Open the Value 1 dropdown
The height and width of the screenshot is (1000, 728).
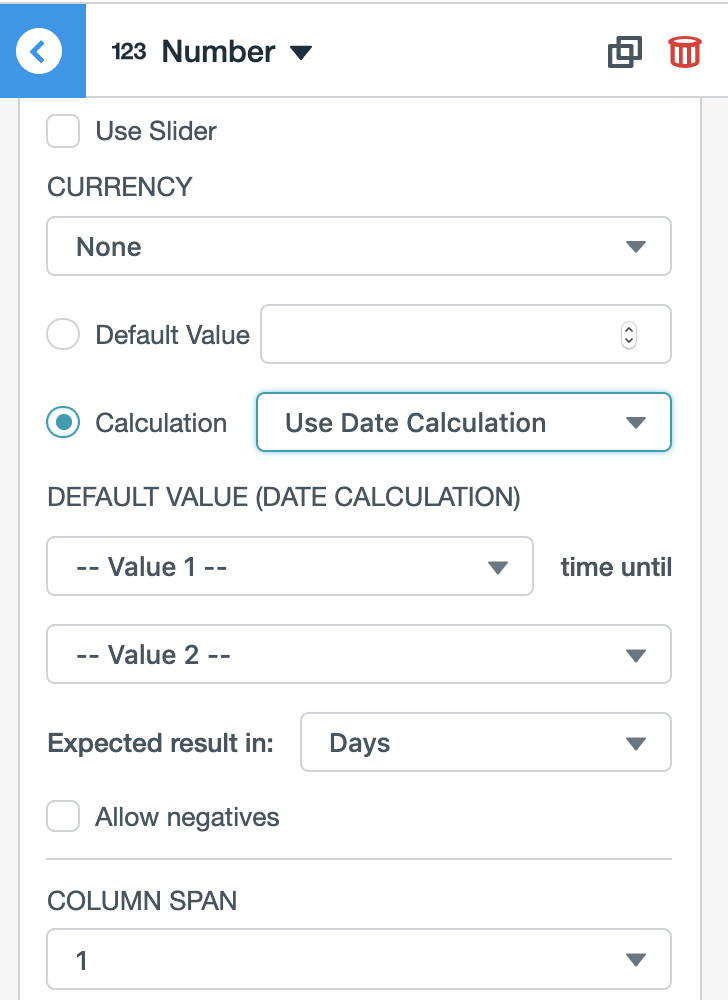290,566
